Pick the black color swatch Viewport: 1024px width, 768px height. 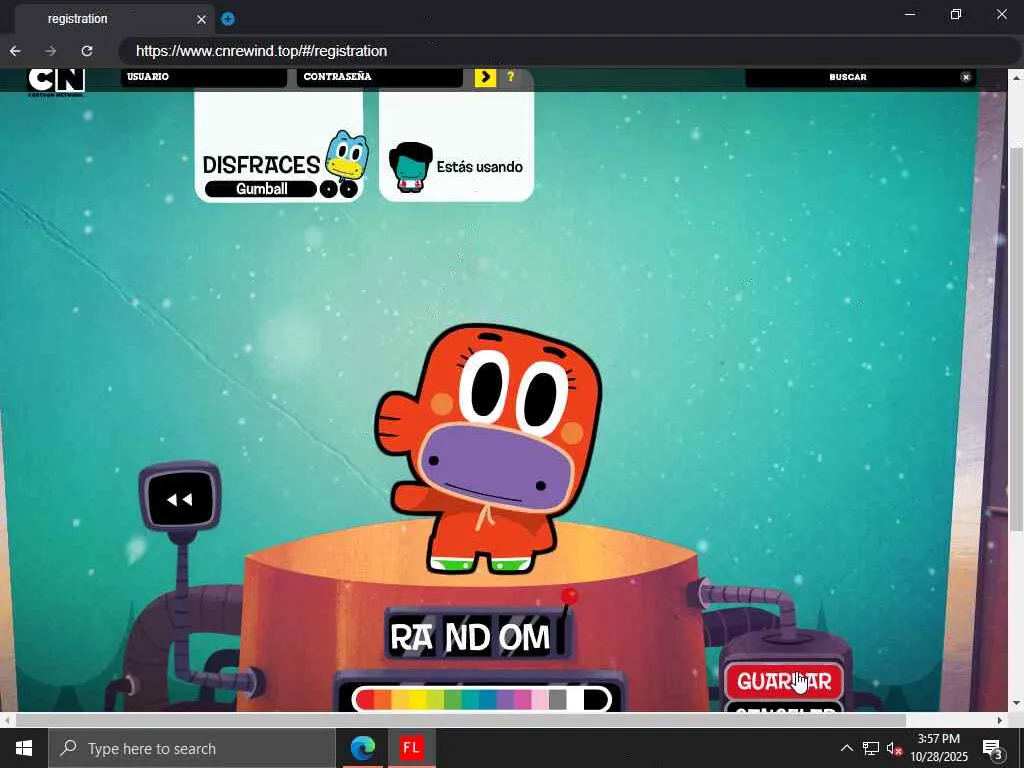[595, 699]
